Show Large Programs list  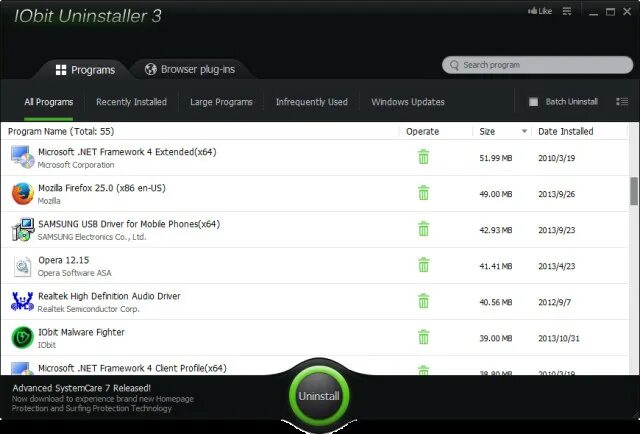[x=221, y=102]
